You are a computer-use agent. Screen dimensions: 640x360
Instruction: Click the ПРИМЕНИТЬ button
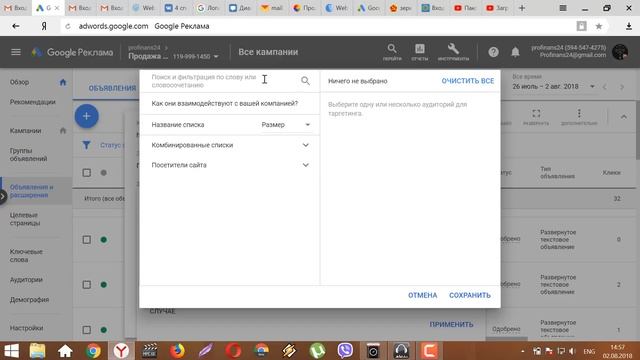click(x=451, y=324)
